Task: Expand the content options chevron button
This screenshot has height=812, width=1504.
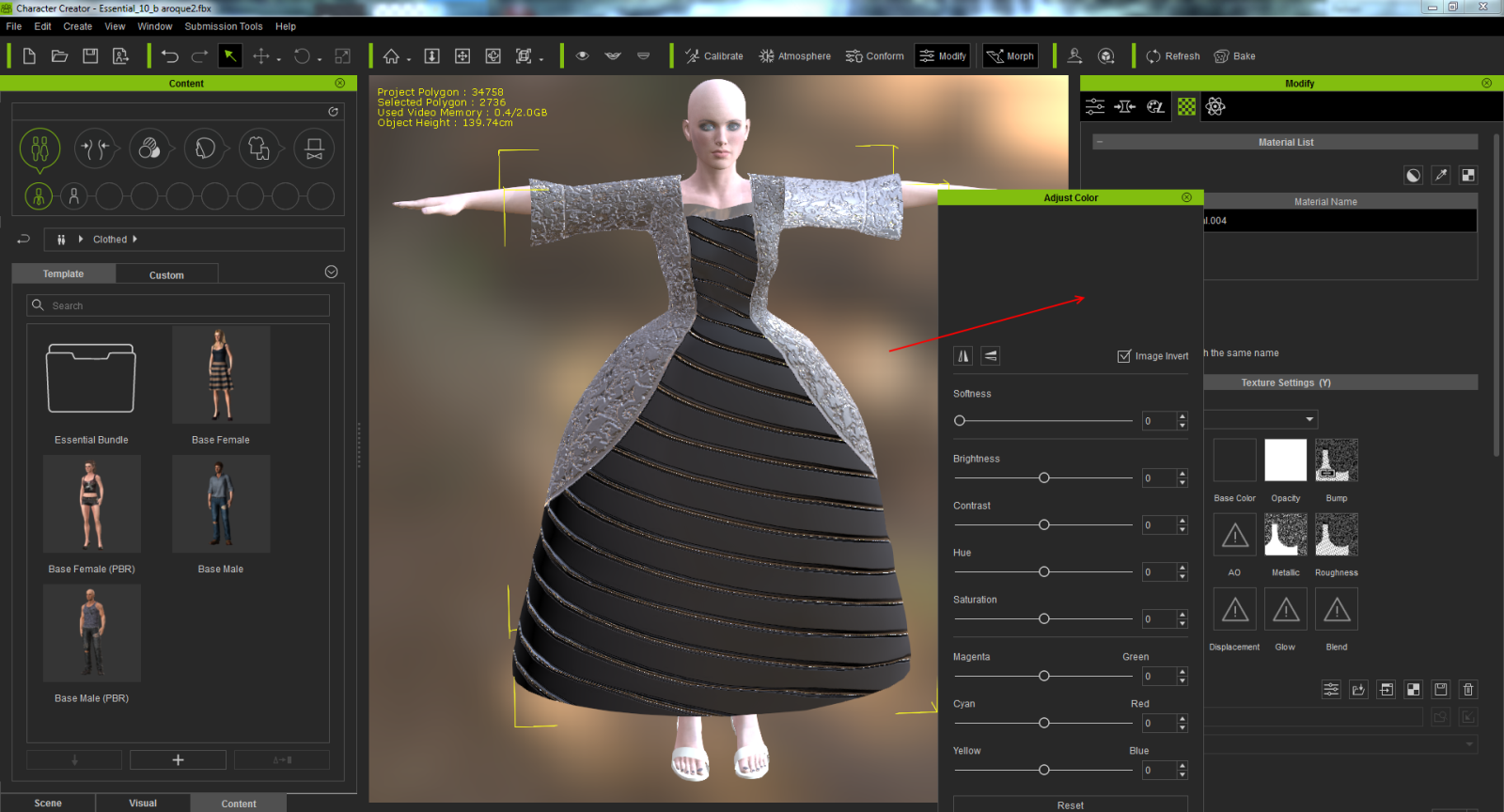Action: (331, 272)
